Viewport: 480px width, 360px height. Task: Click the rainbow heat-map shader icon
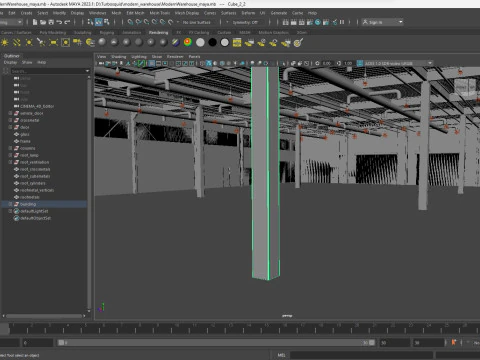(188, 42)
